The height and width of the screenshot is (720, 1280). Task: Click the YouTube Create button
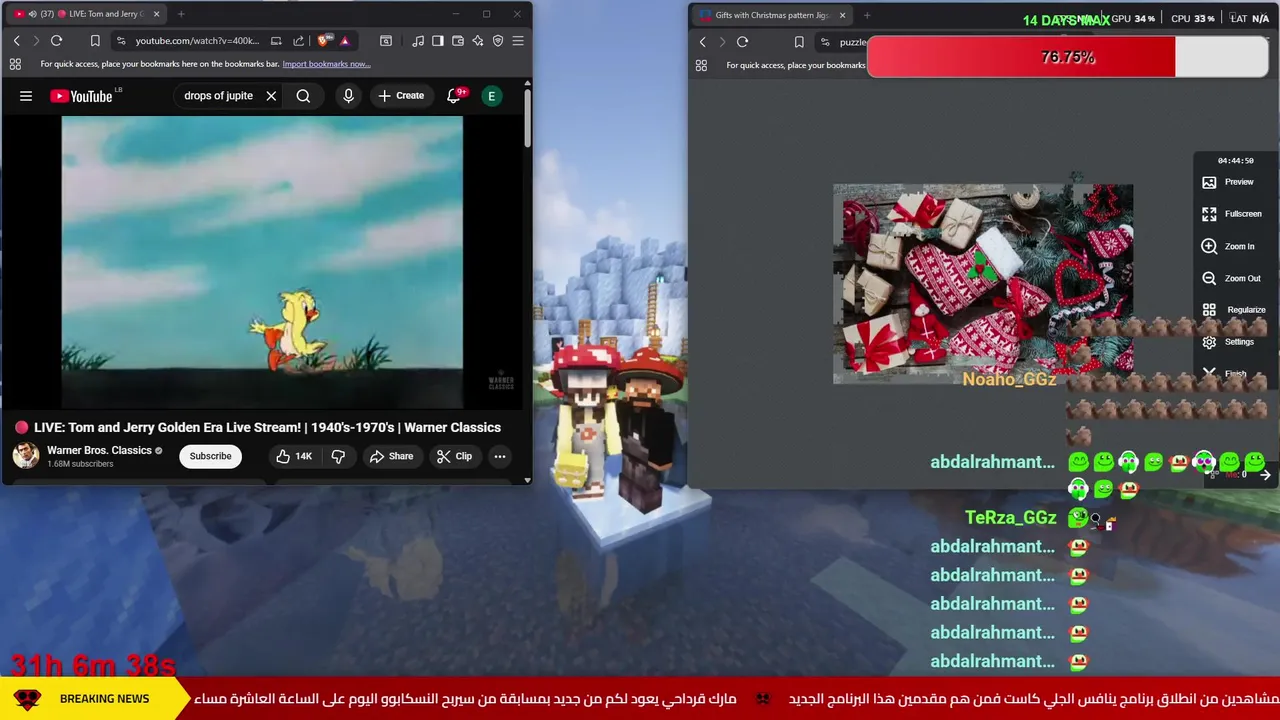coord(401,96)
